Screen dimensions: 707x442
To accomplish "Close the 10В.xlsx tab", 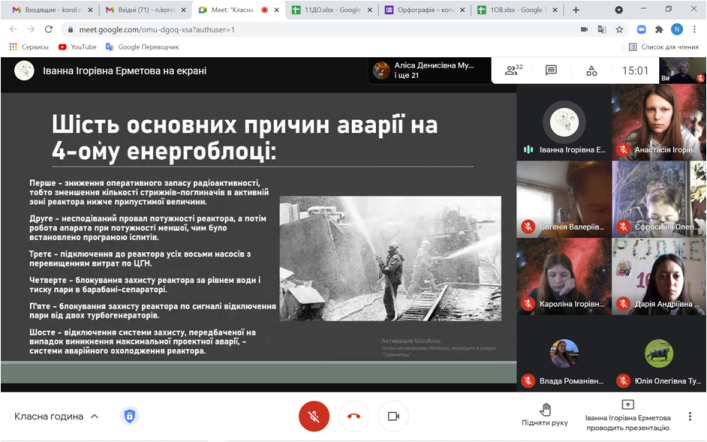I will pyautogui.click(x=555, y=10).
